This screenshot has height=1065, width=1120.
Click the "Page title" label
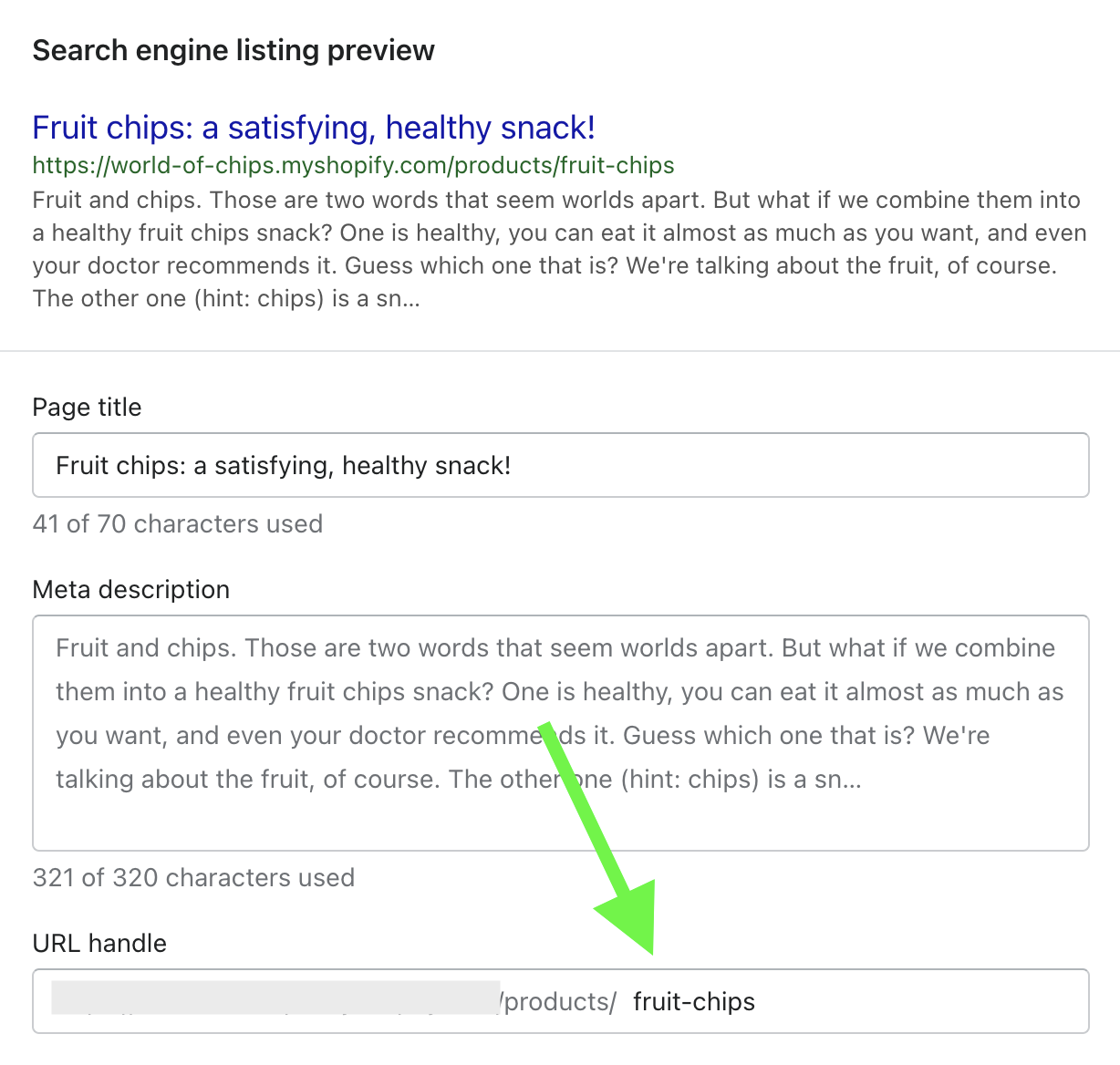click(87, 408)
